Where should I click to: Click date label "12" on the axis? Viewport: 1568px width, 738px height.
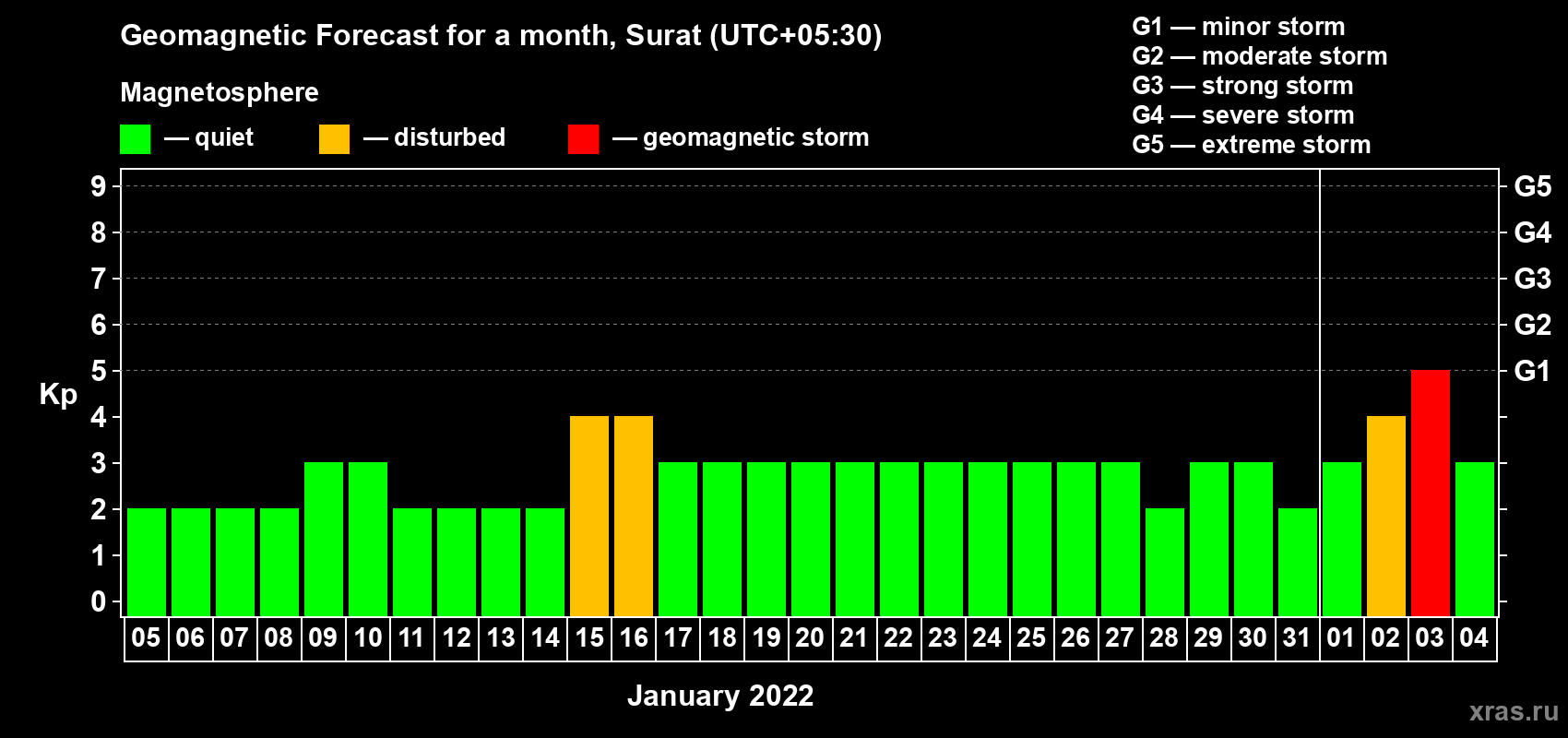[x=457, y=638]
